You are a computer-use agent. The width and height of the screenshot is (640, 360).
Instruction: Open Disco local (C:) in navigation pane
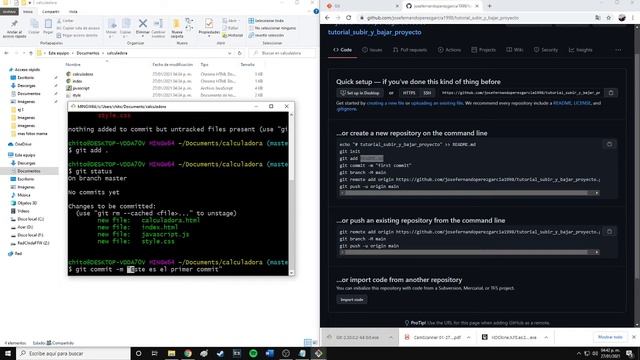coord(30,219)
